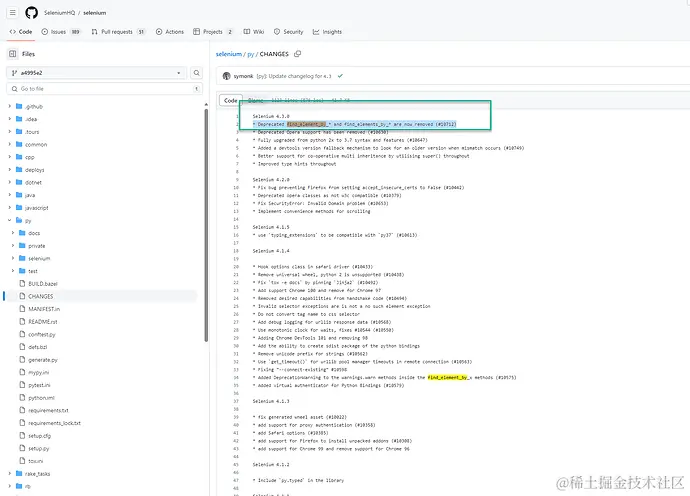
Task: Open py breadcrumb link
Action: point(251,54)
